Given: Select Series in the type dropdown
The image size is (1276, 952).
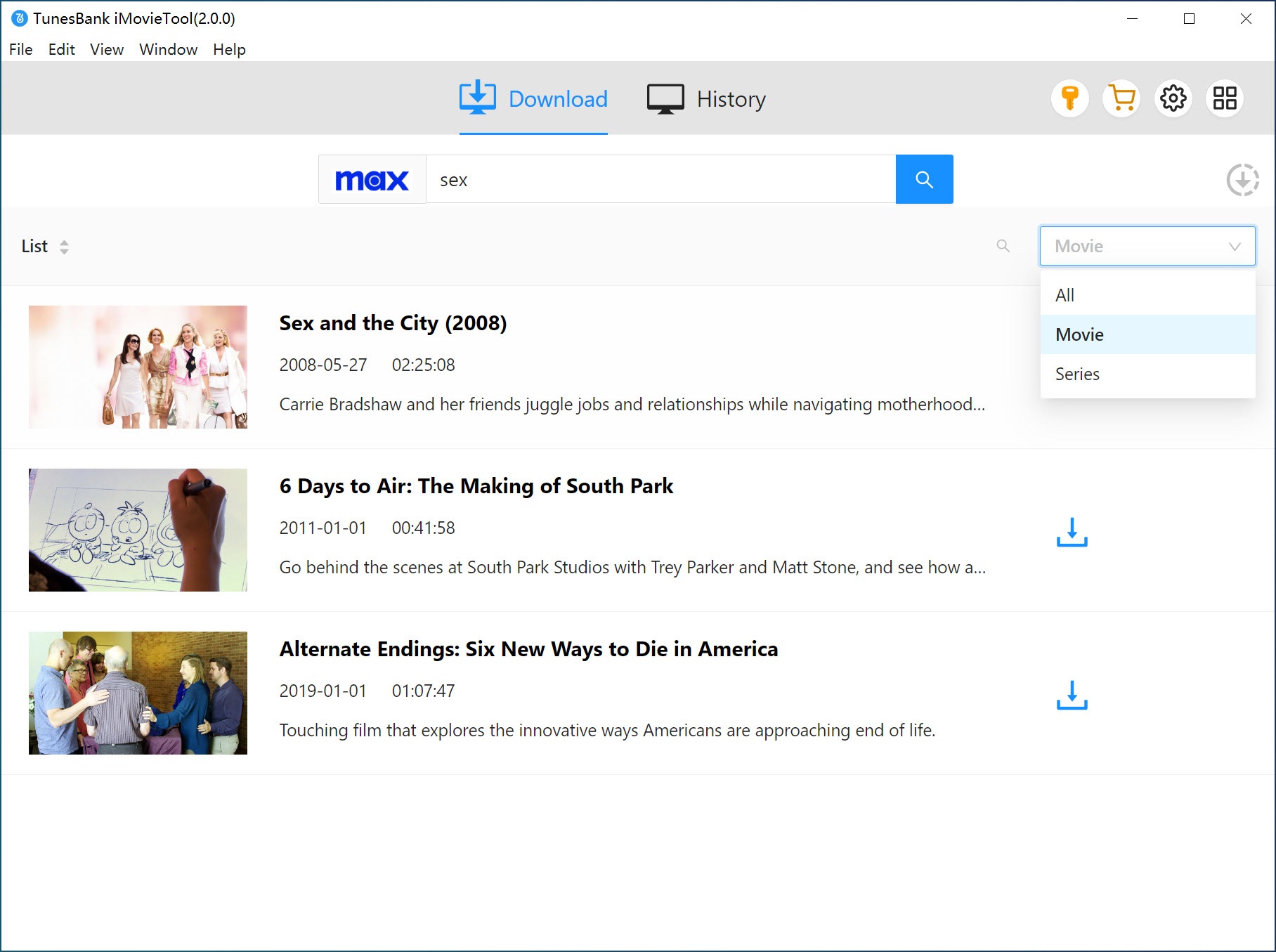Looking at the screenshot, I should click(x=1147, y=374).
